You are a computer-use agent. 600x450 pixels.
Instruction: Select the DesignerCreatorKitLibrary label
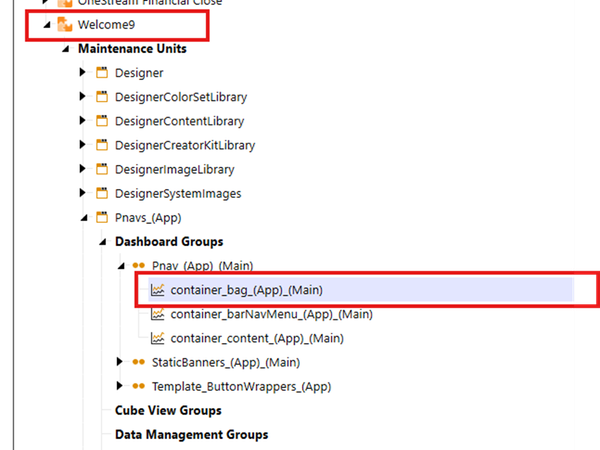coord(185,145)
